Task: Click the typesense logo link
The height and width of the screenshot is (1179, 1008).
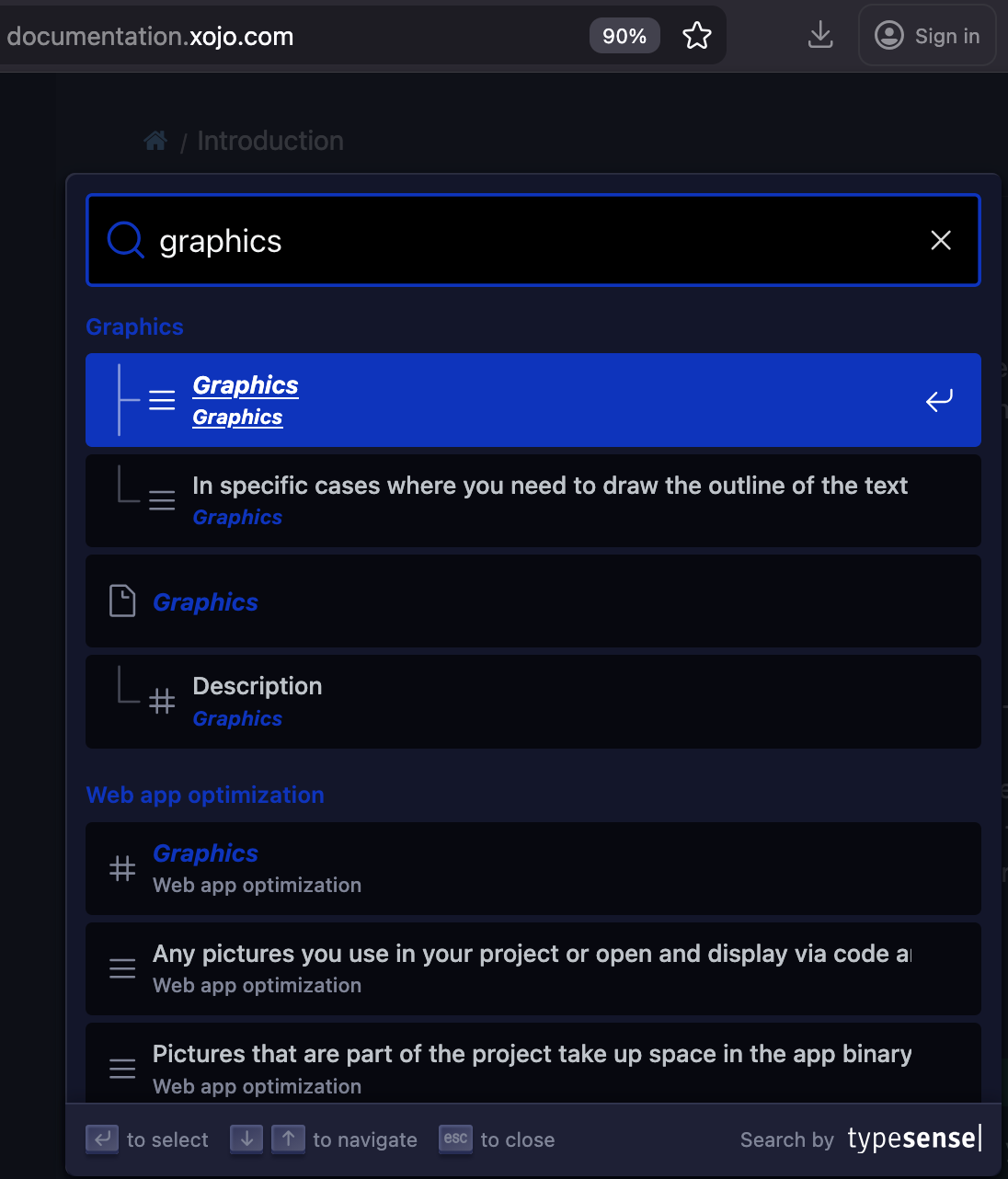Action: pos(913,1139)
